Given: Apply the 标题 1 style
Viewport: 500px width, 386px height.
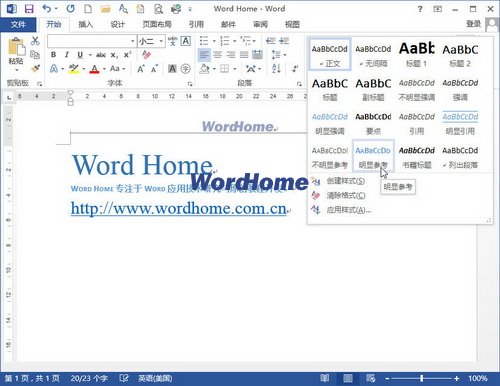Looking at the screenshot, I should pos(417,54).
